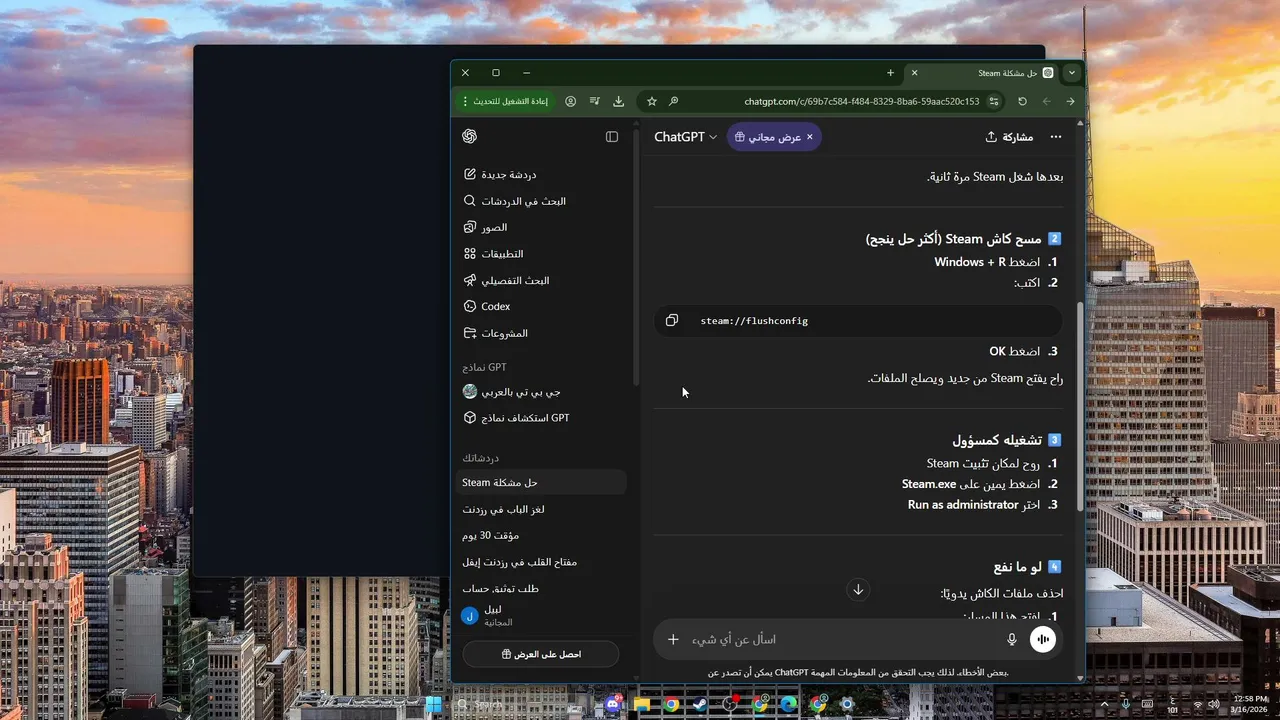Reload the page with the refresh icon
Screen dimensions: 1280x720
[x=1022, y=101]
